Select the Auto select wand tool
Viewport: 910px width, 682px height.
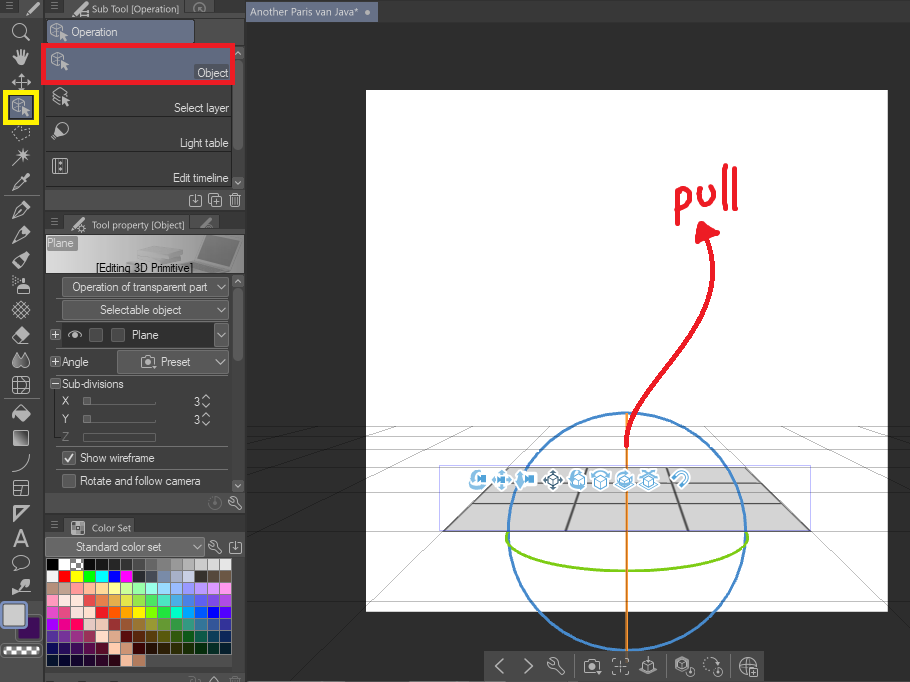(21, 157)
